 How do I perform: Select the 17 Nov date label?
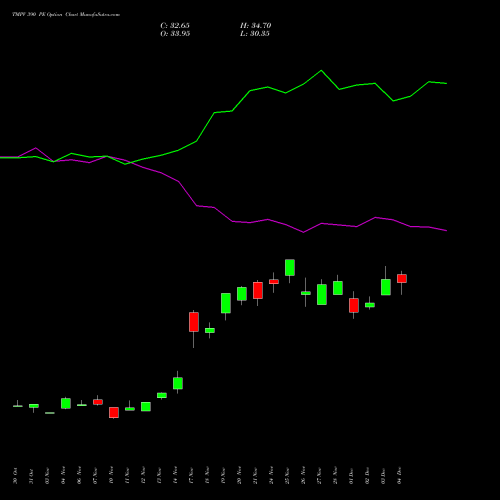(191, 475)
